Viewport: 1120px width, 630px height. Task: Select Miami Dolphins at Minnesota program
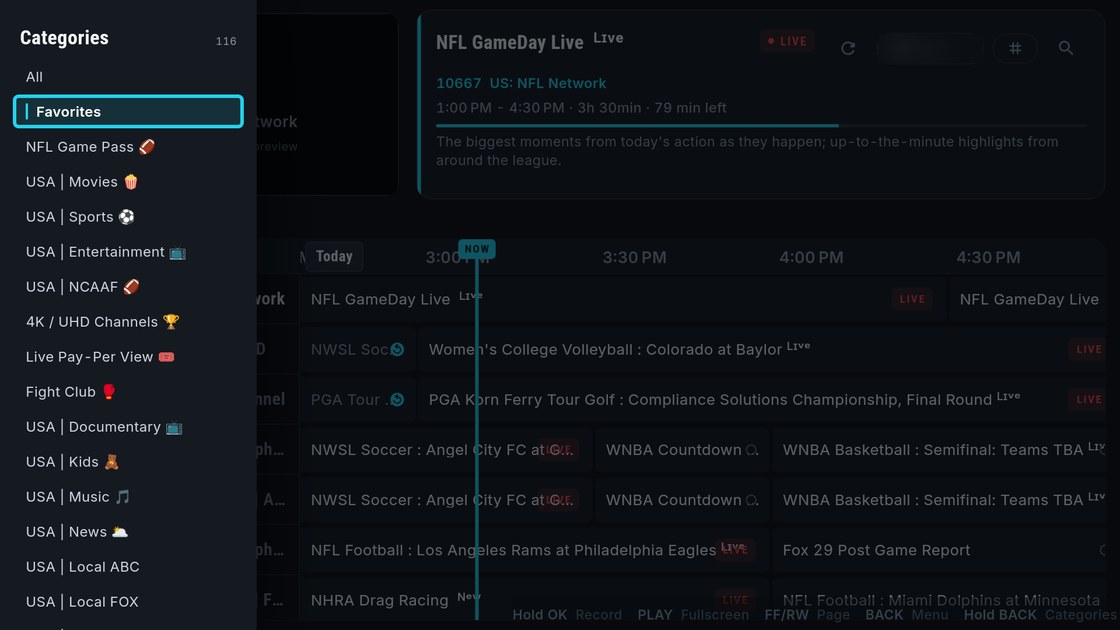939,600
